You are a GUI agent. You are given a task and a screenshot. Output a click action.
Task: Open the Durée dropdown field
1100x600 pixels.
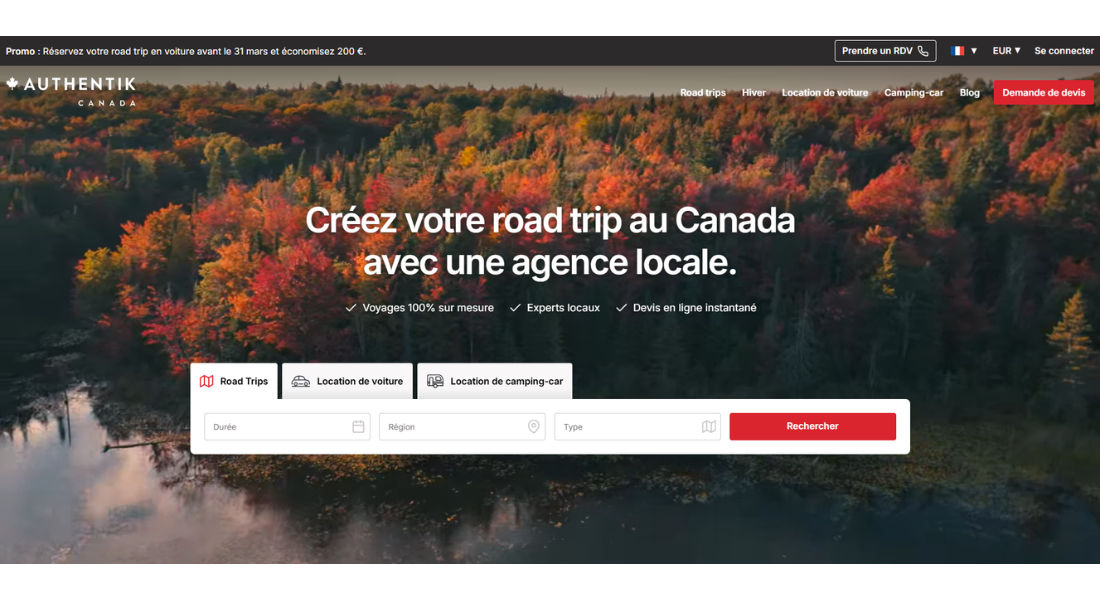287,427
